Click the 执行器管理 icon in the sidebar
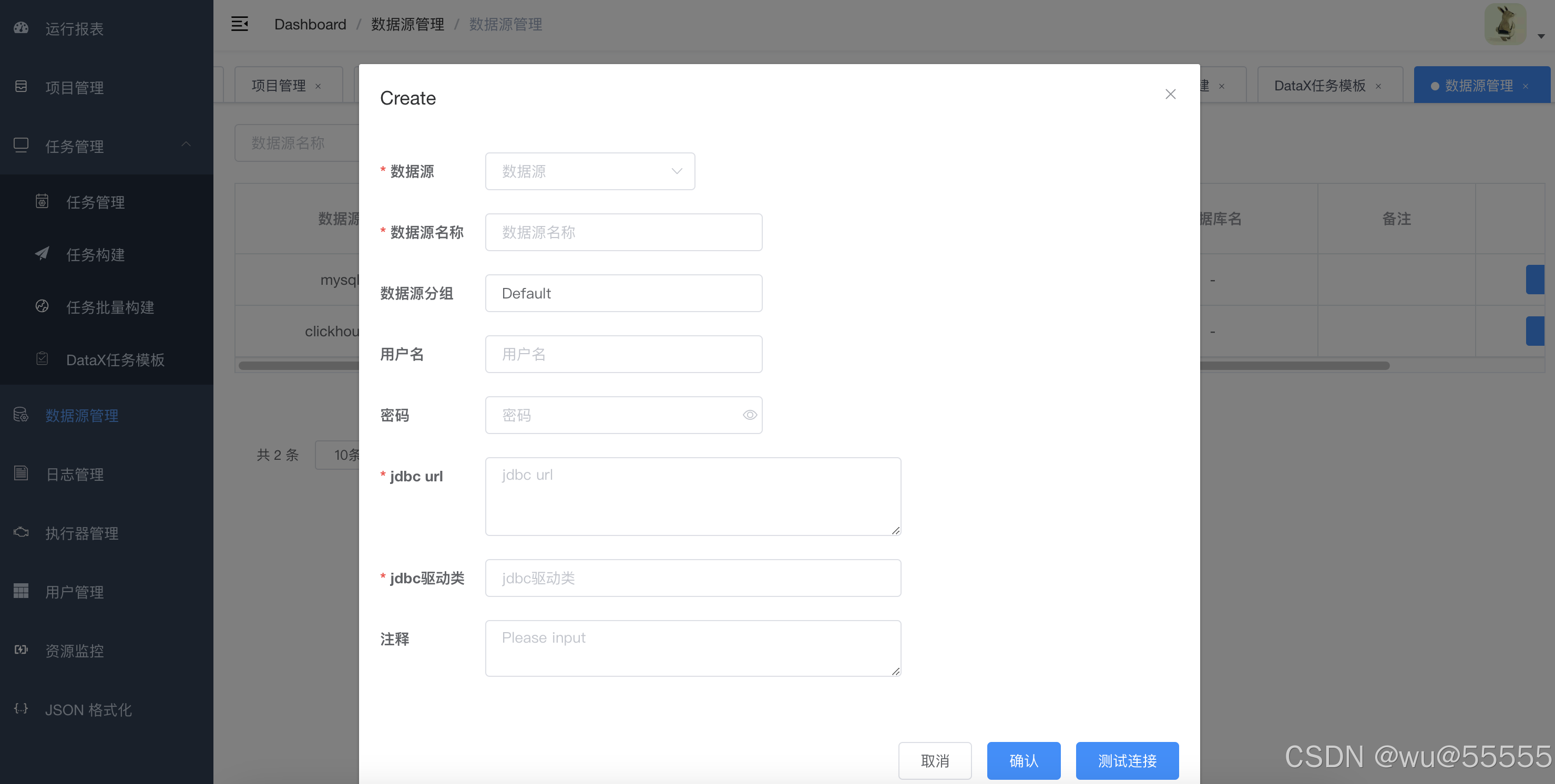 point(21,532)
